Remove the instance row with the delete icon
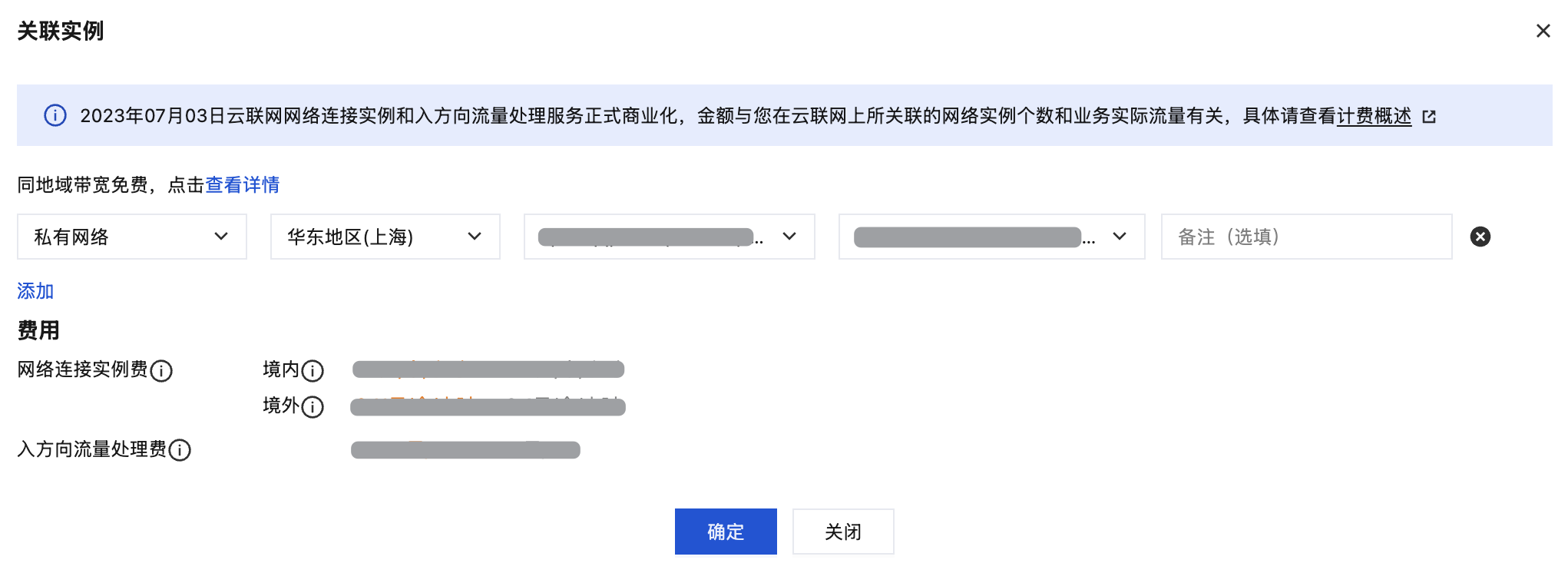Viewport: 1568px width, 573px height. tap(1480, 237)
